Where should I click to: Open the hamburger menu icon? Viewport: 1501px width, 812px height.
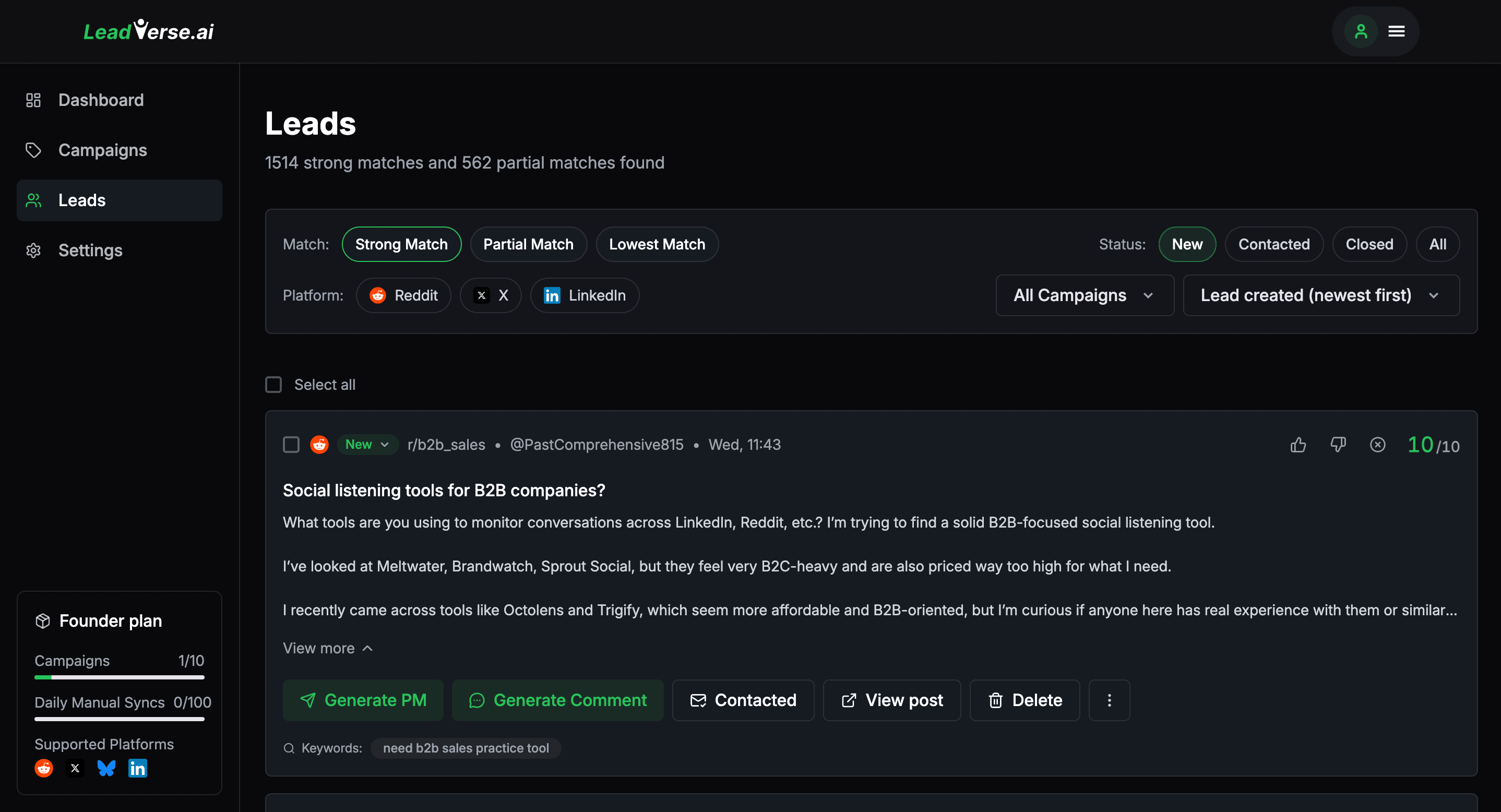pyautogui.click(x=1396, y=31)
